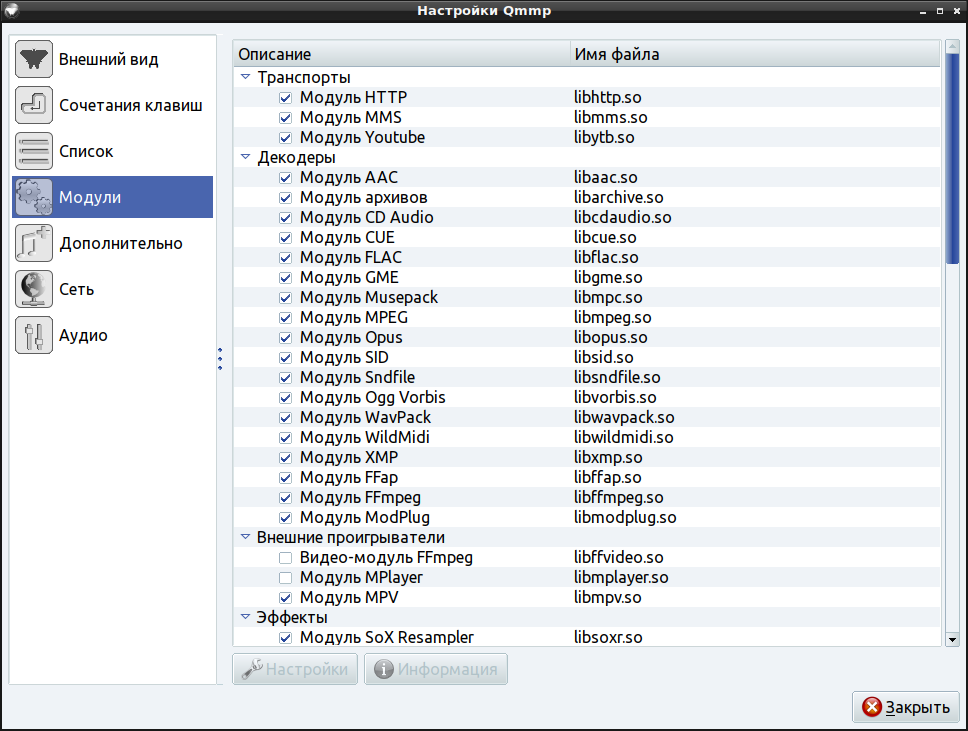Click the Внешний вид butterfly icon

tap(34, 60)
